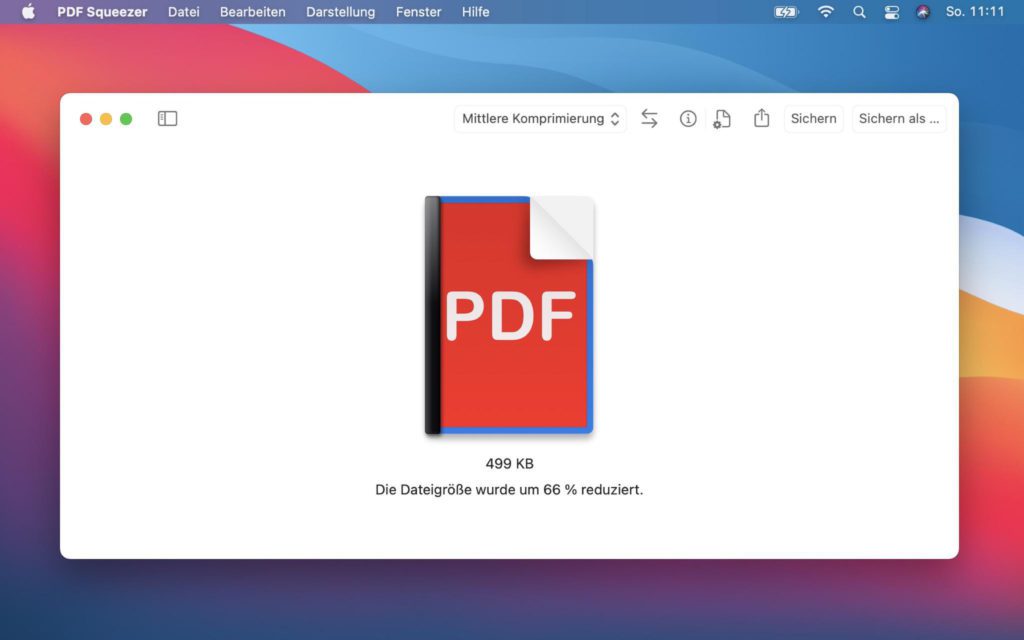1024x640 pixels.
Task: Click the share icon in the toolbar
Action: coord(761,119)
